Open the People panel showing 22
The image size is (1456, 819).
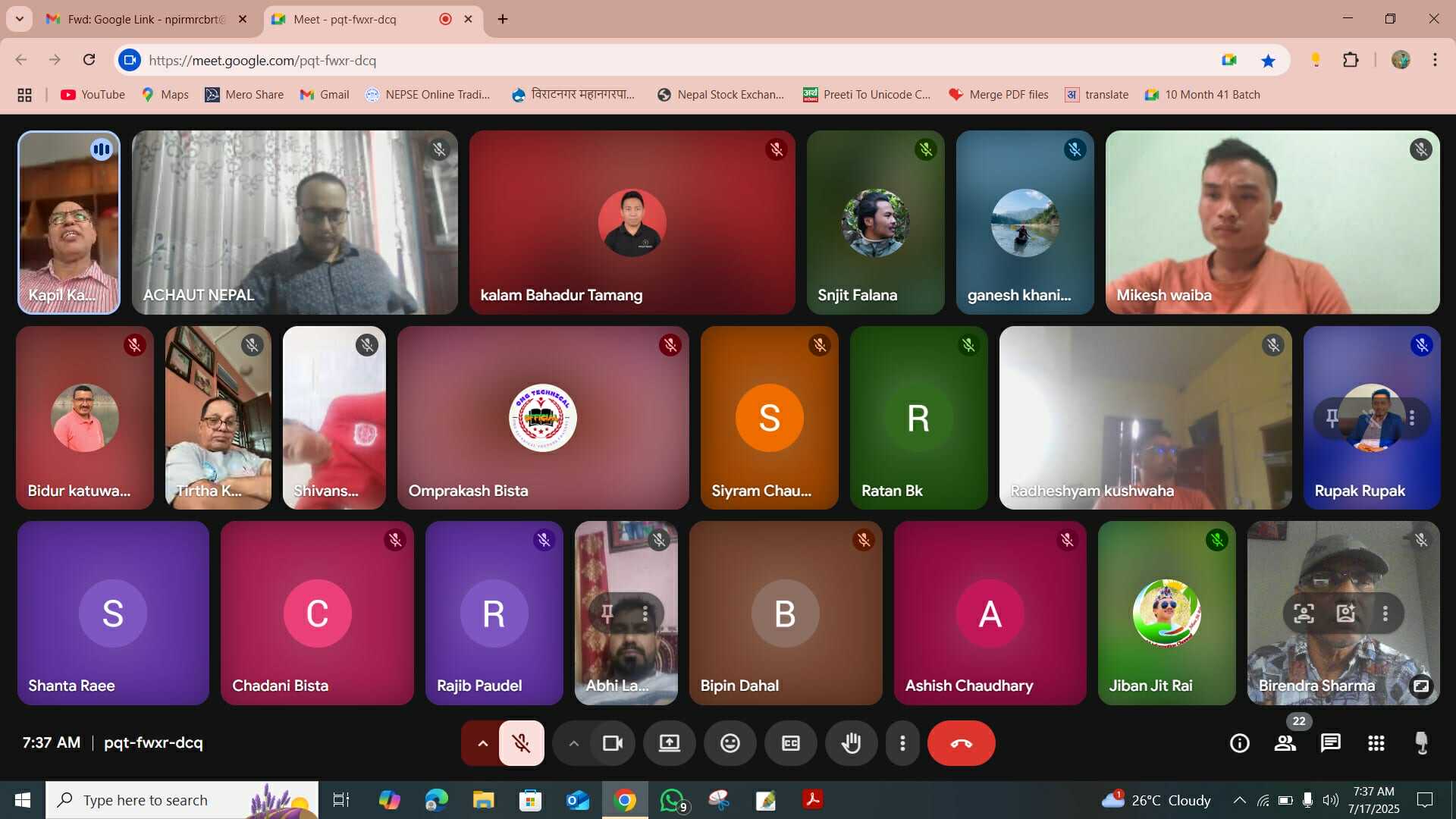point(1285,743)
